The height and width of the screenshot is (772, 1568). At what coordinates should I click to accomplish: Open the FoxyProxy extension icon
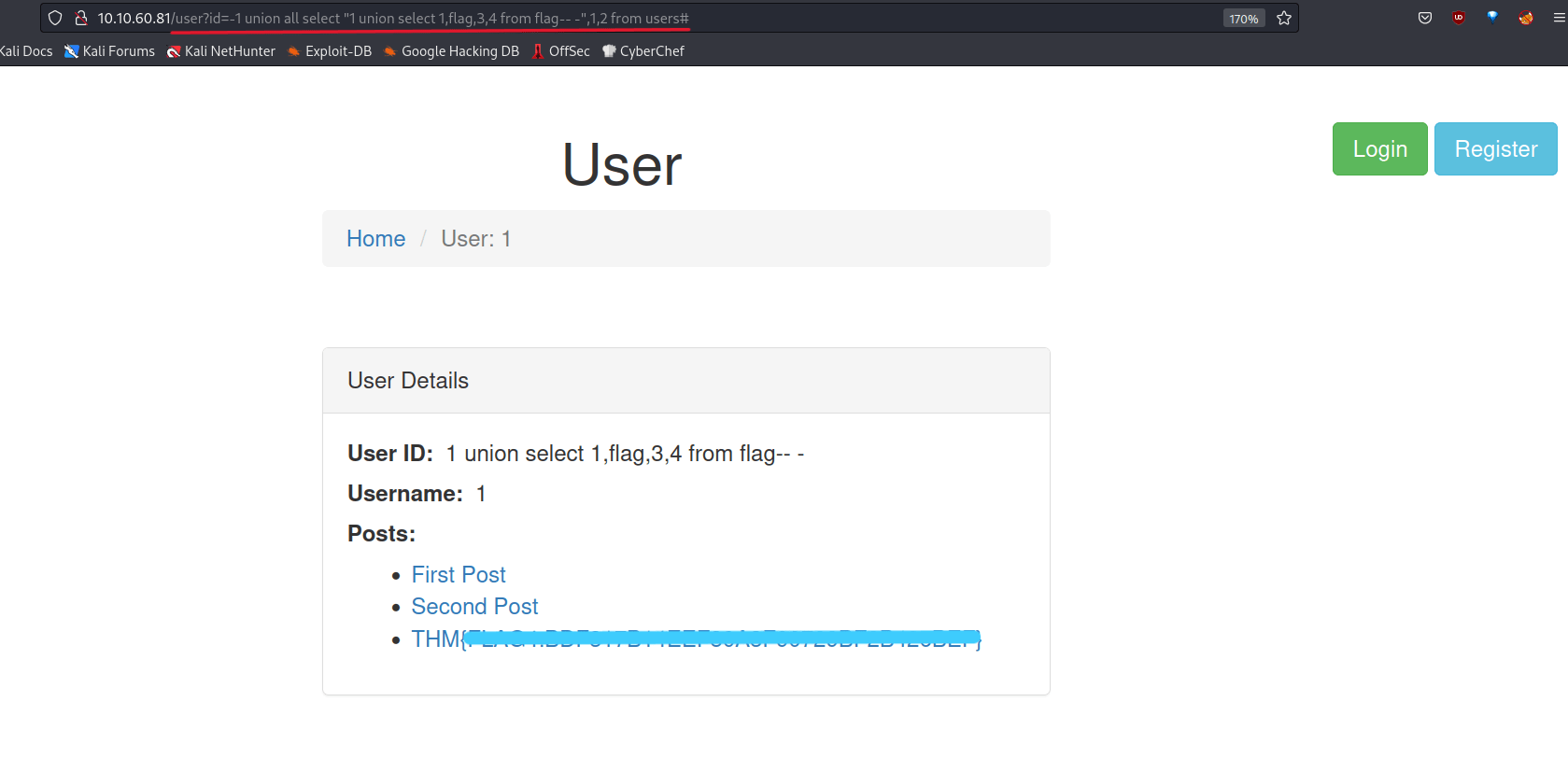[x=1526, y=18]
